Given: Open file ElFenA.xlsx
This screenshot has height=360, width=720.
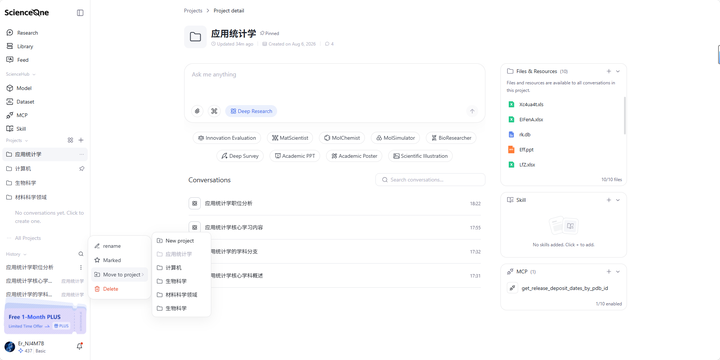Looking at the screenshot, I should coord(531,119).
